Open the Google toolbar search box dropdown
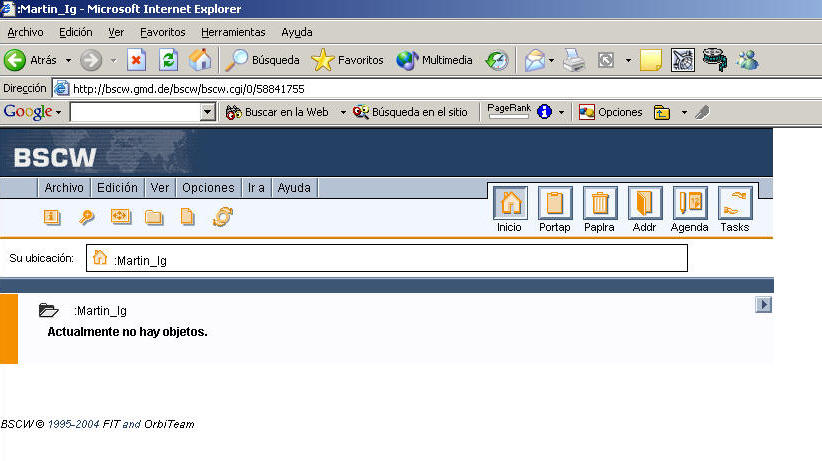Screen dimensions: 822x461 [x=208, y=113]
